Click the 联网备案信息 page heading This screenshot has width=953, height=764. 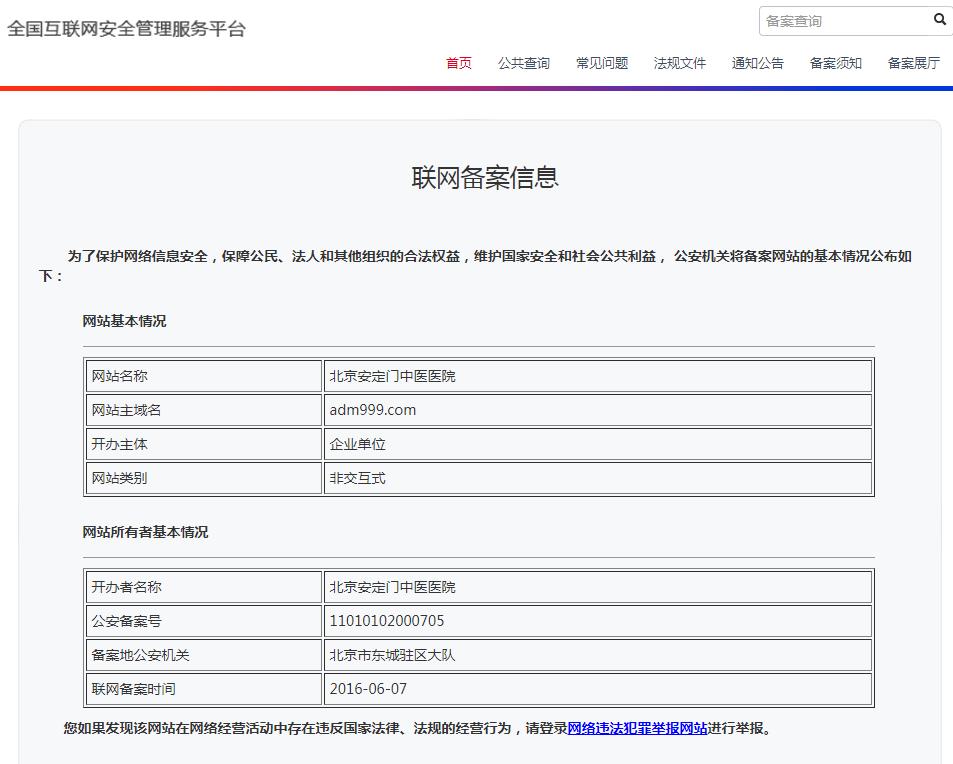point(485,177)
